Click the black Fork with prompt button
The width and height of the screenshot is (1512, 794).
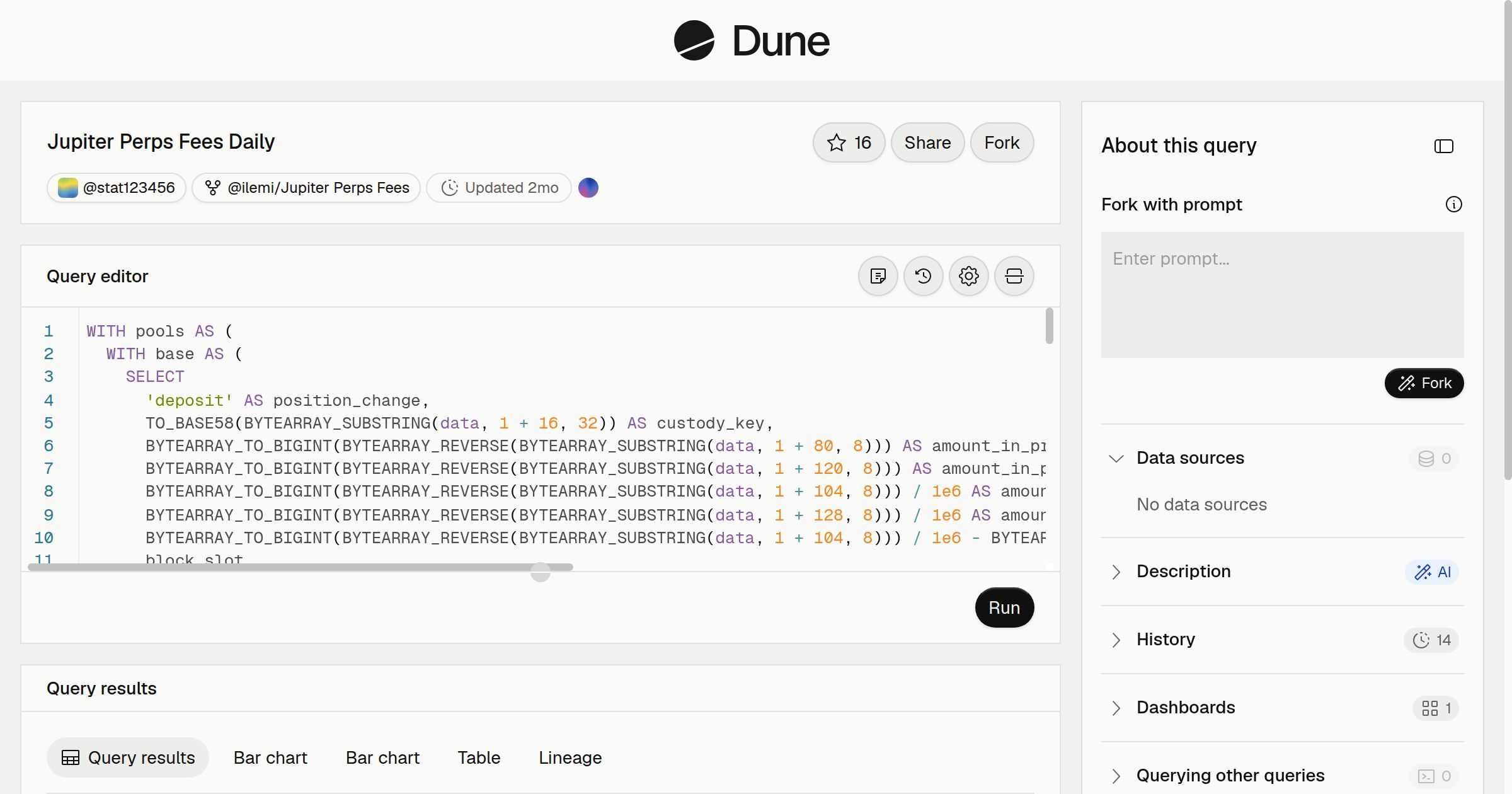pos(1424,383)
